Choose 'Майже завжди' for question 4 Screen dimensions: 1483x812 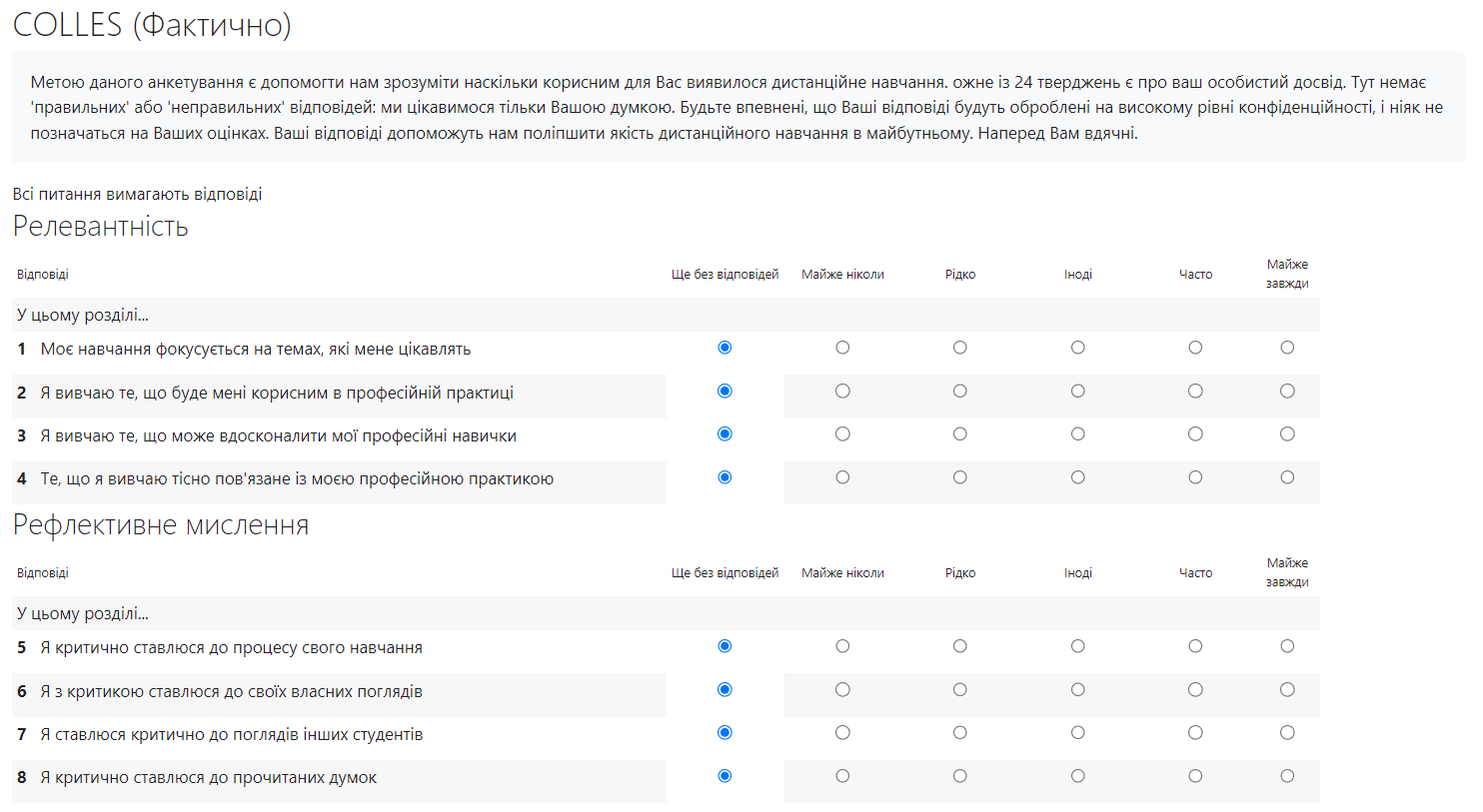point(1287,477)
